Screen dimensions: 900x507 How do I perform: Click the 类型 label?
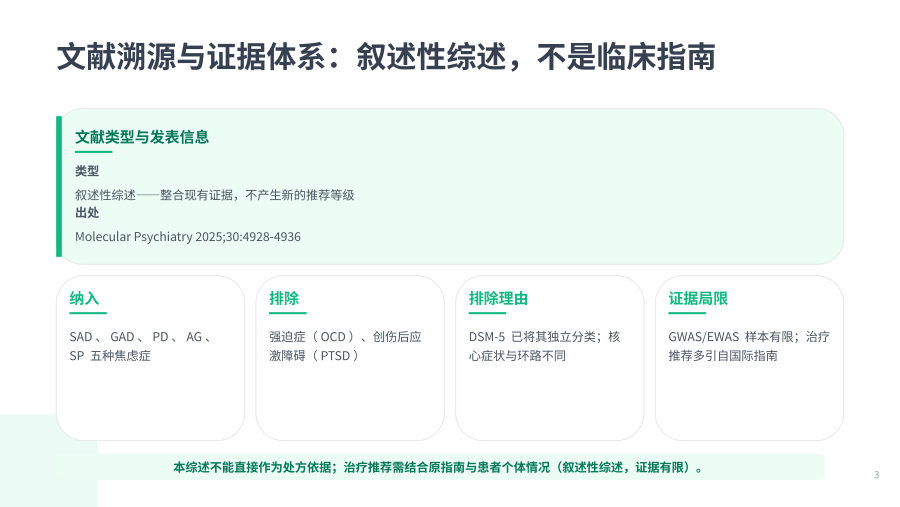coord(87,171)
